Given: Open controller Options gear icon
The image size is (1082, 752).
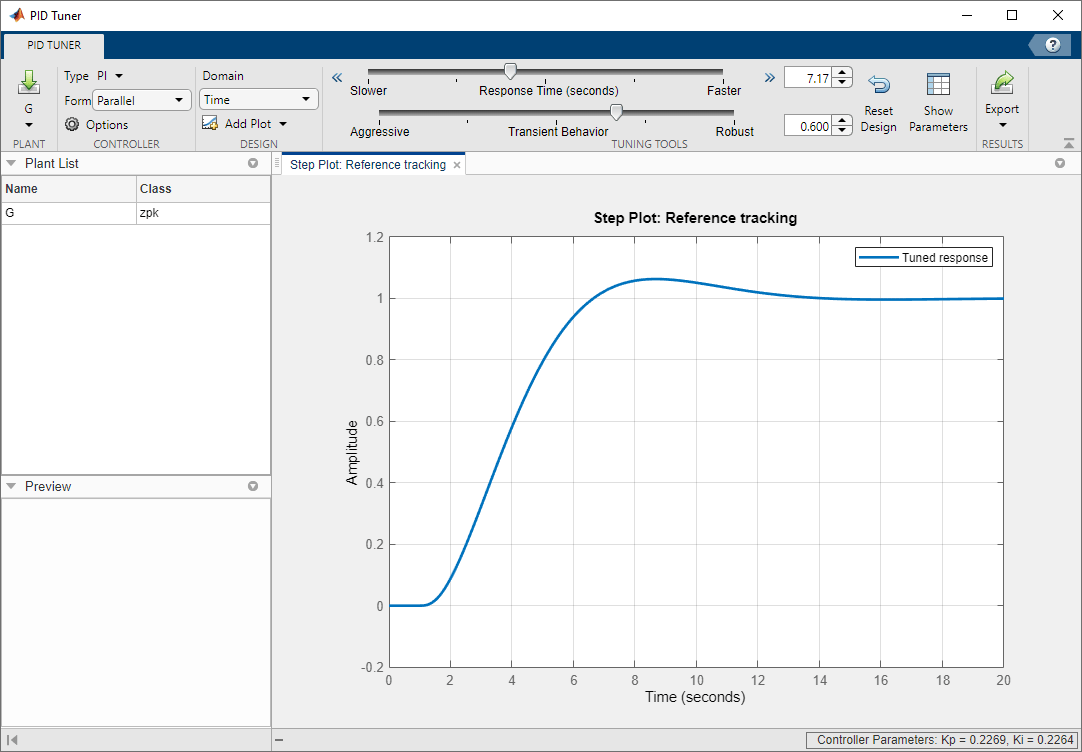Looking at the screenshot, I should pyautogui.click(x=72, y=125).
